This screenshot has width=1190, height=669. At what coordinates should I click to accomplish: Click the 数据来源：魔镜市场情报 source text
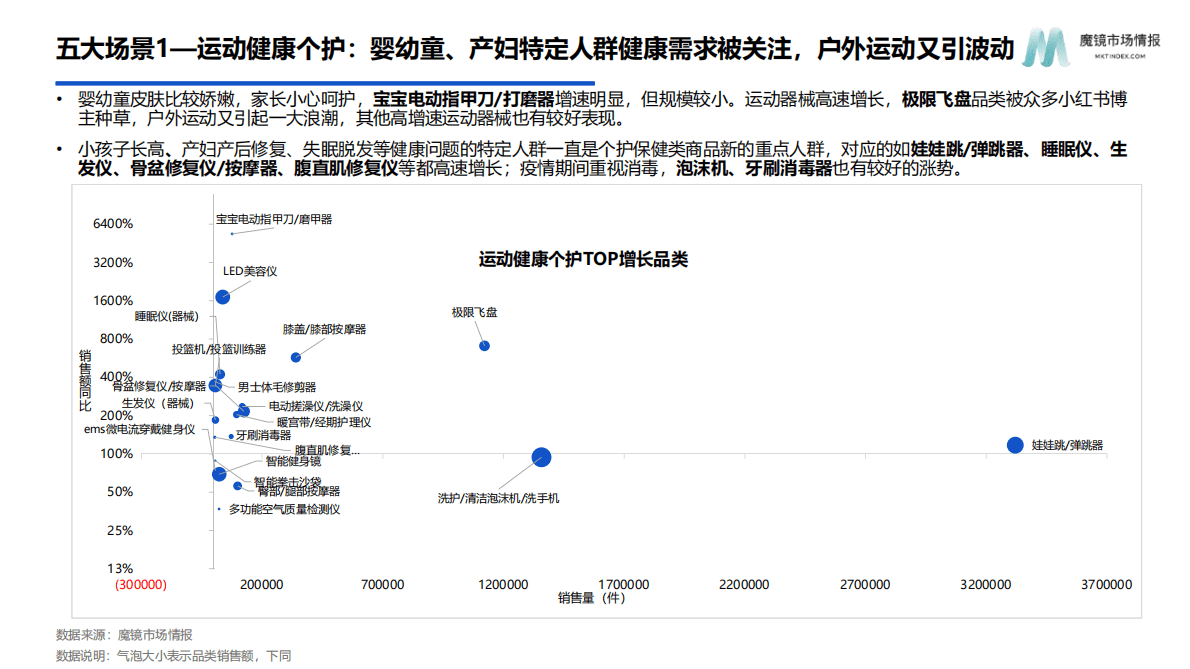click(123, 634)
